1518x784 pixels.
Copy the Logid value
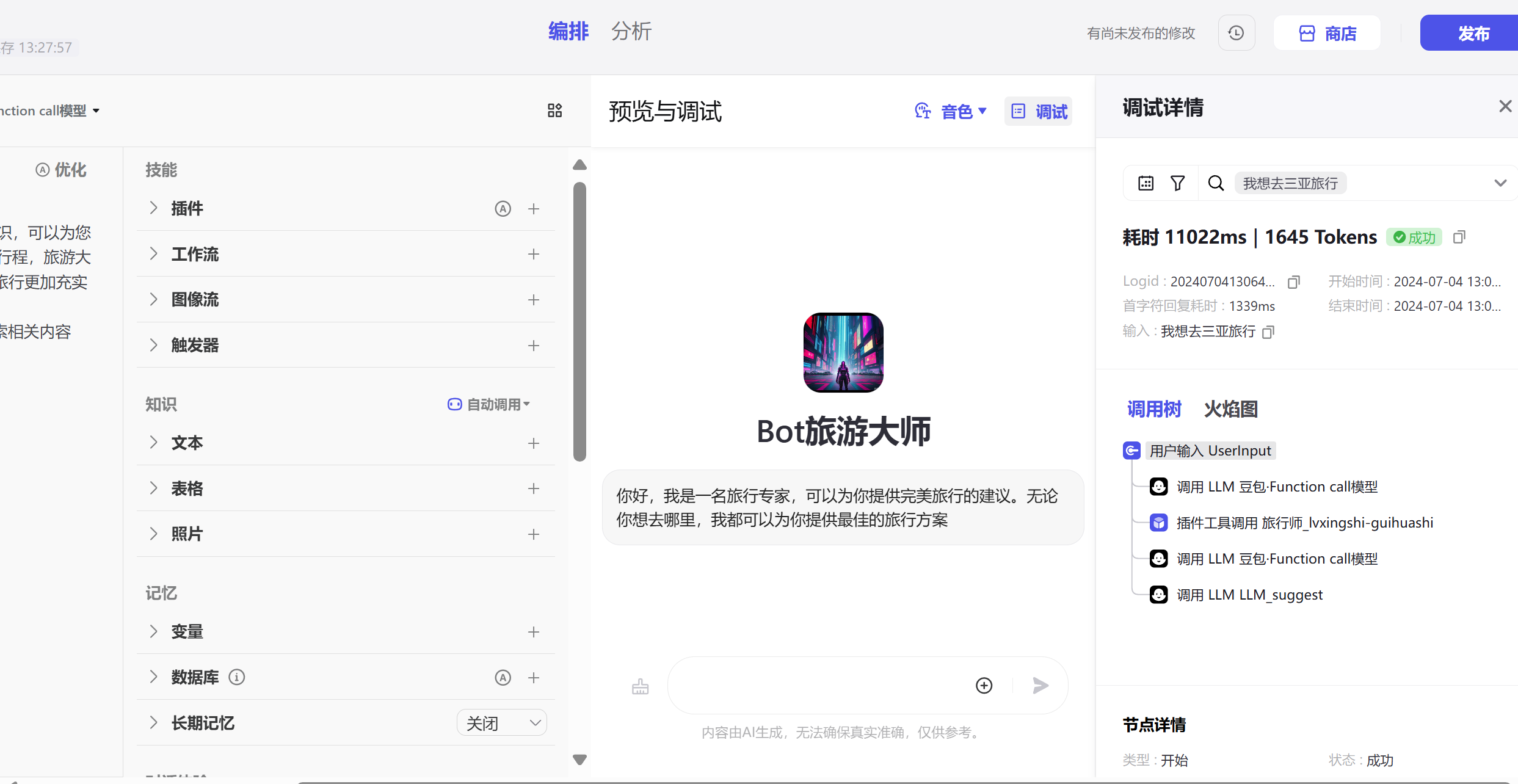pyautogui.click(x=1293, y=282)
